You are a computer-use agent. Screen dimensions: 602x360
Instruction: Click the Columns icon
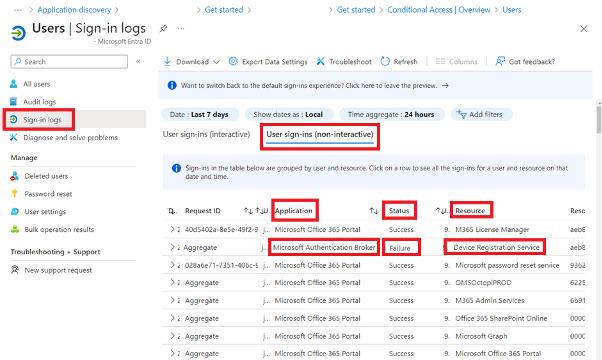[x=440, y=61]
